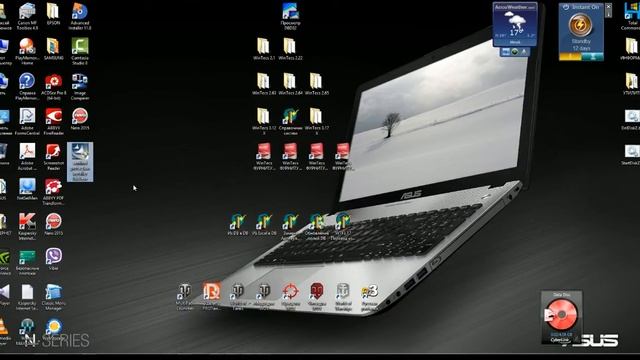Screen dimensions: 640x360
Task: Launch ACDSee Pro 8 (64-bit)
Action: point(53,87)
